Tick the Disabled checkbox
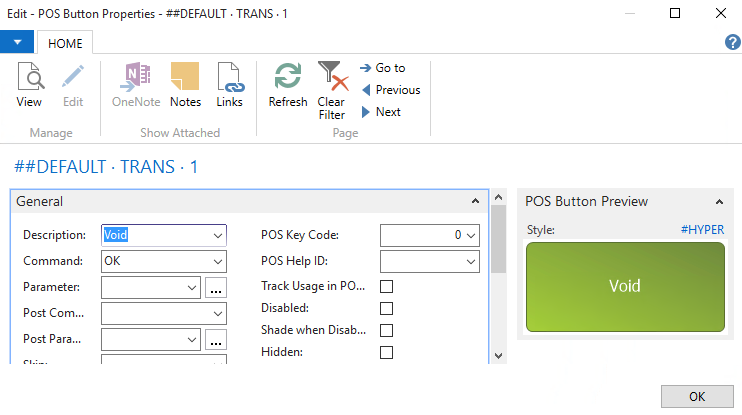 click(x=387, y=309)
